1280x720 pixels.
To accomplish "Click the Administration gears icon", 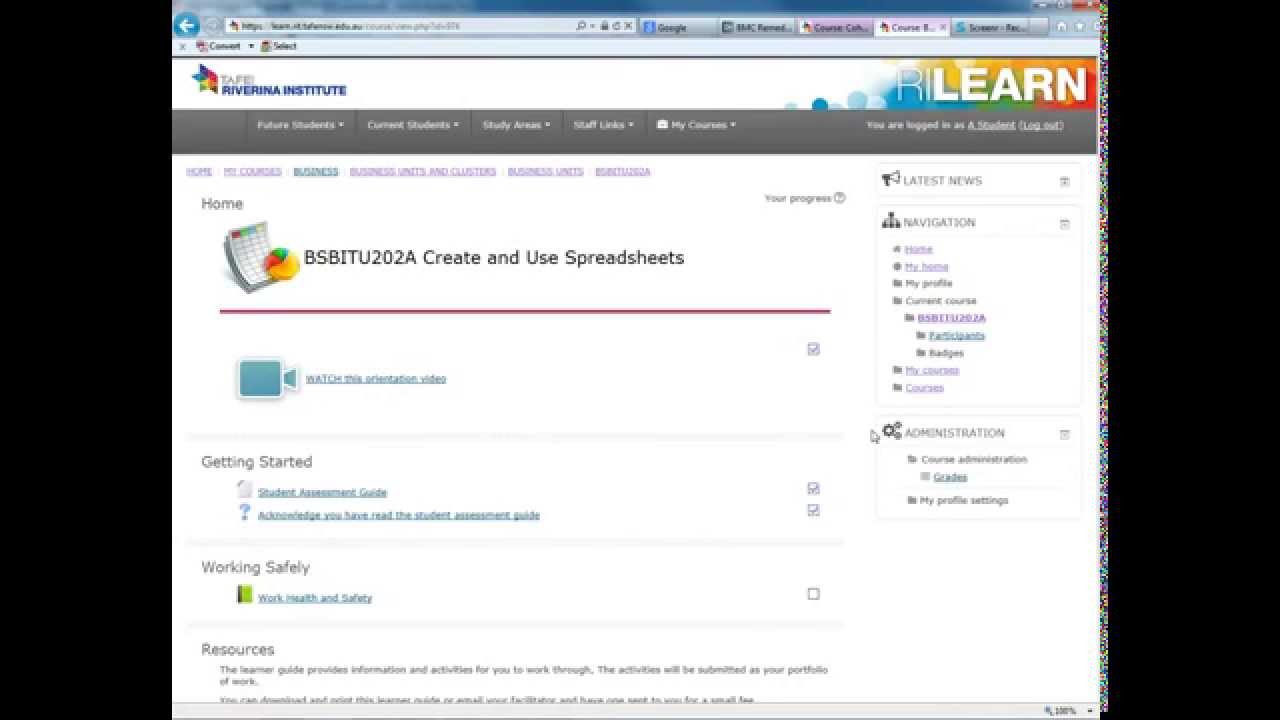I will point(892,431).
